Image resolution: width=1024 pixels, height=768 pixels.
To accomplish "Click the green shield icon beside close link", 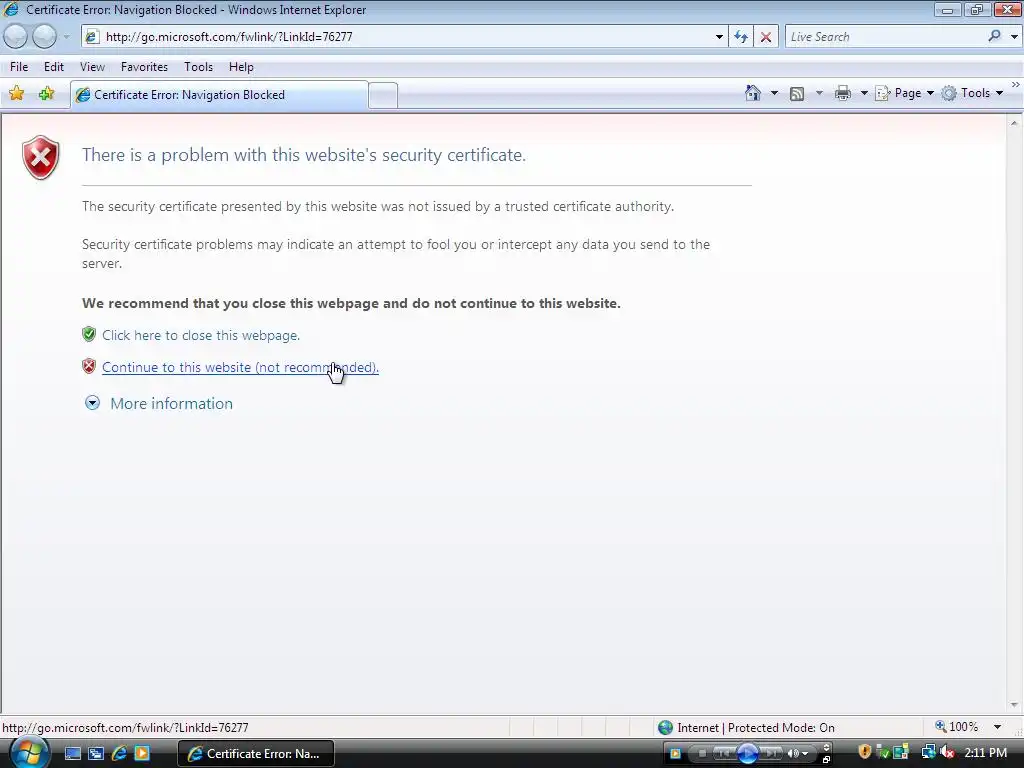I will [x=89, y=334].
